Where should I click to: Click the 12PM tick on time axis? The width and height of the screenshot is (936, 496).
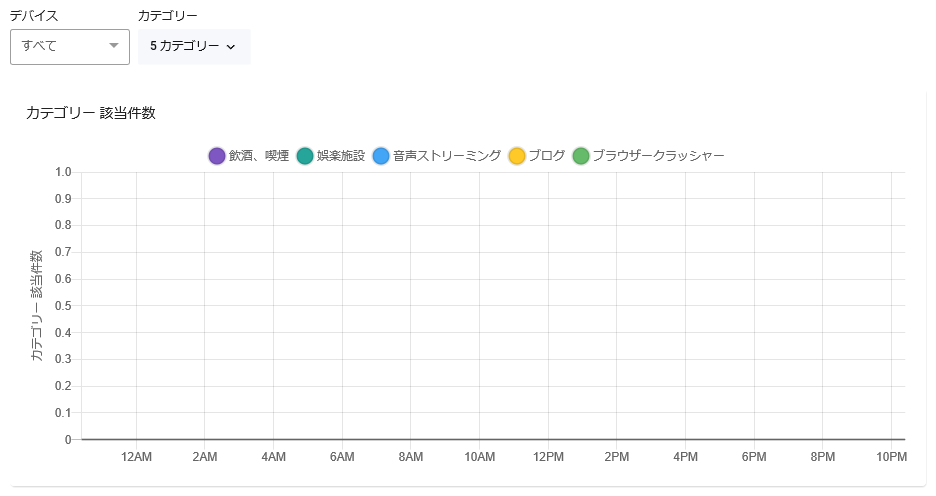click(x=548, y=457)
